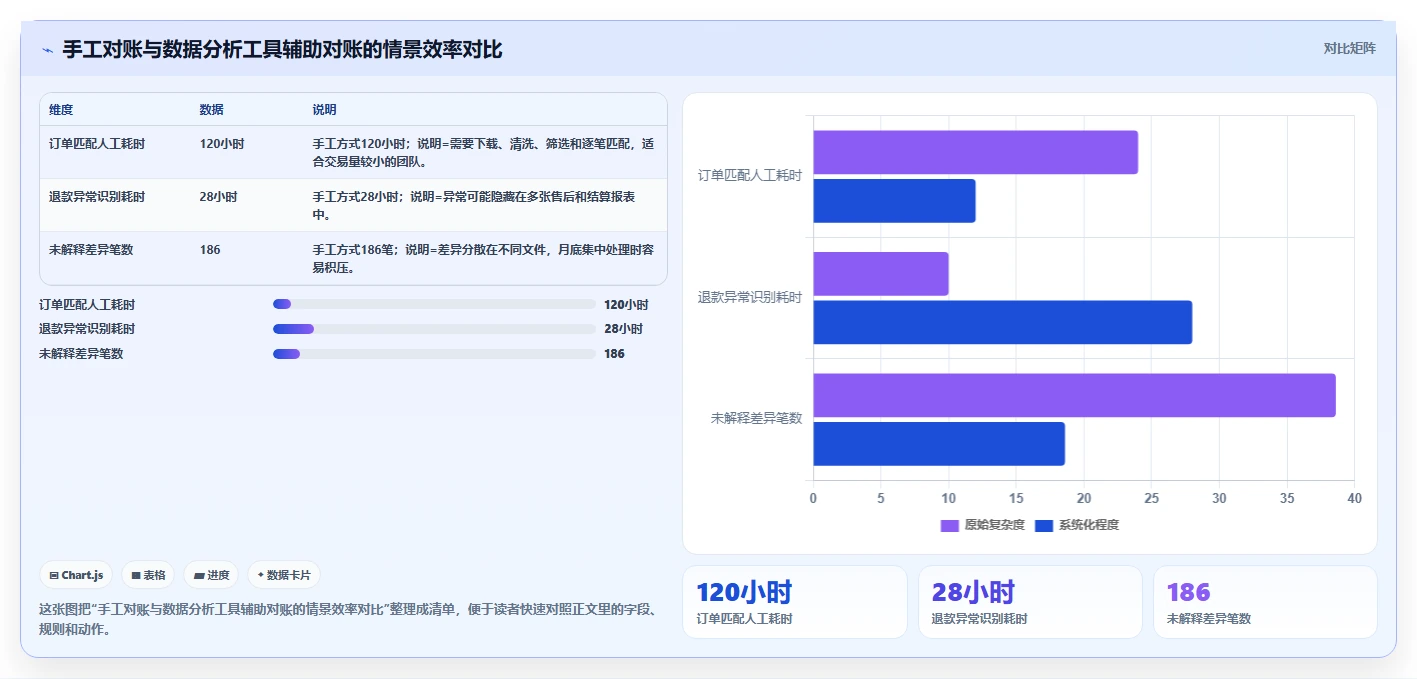Click the blue bar for 未解释差异笔数
This screenshot has width=1417, height=679.
[939, 444]
